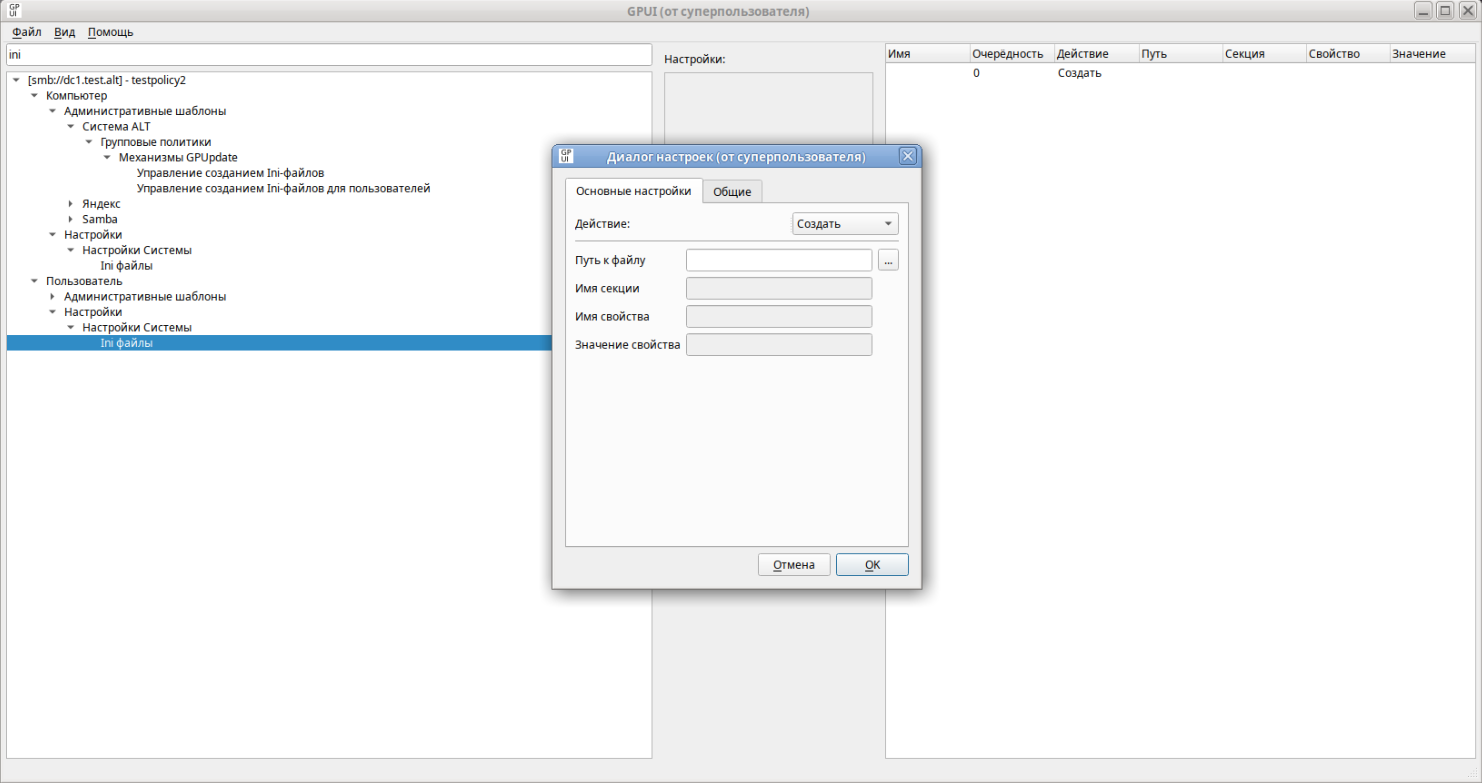
Task: Collapse the Компьютер tree node
Action: tap(34, 96)
